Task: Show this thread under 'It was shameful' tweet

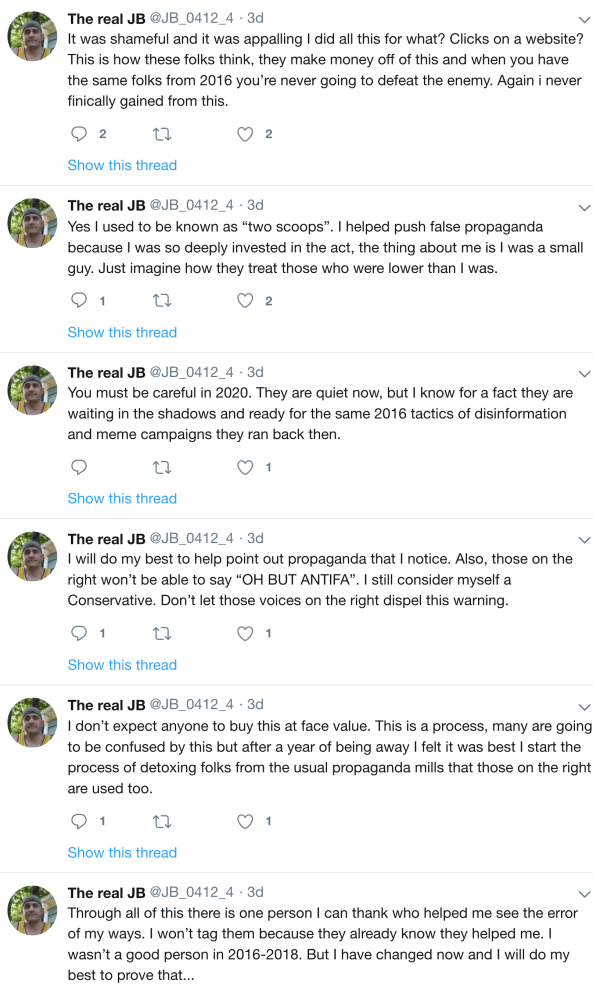Action: coord(122,165)
